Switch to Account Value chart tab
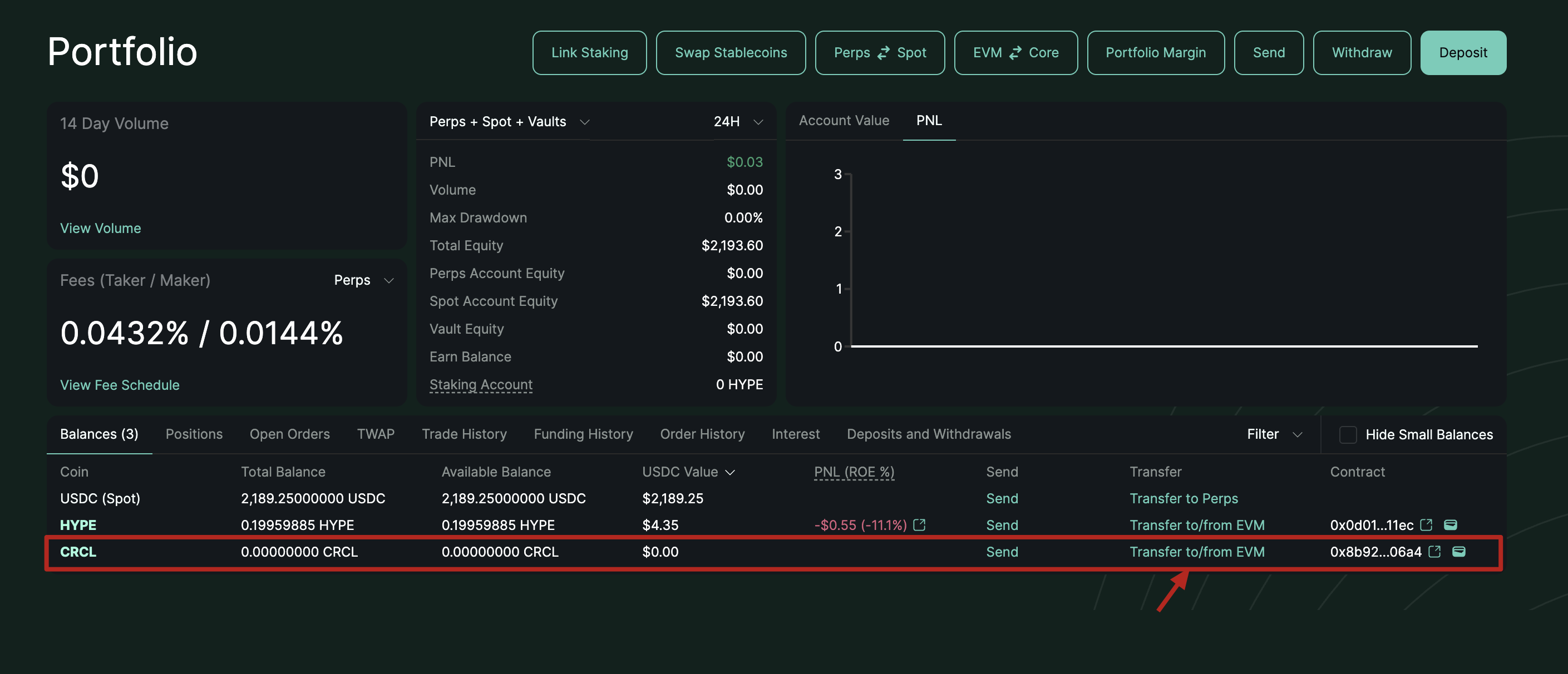 [x=844, y=121]
